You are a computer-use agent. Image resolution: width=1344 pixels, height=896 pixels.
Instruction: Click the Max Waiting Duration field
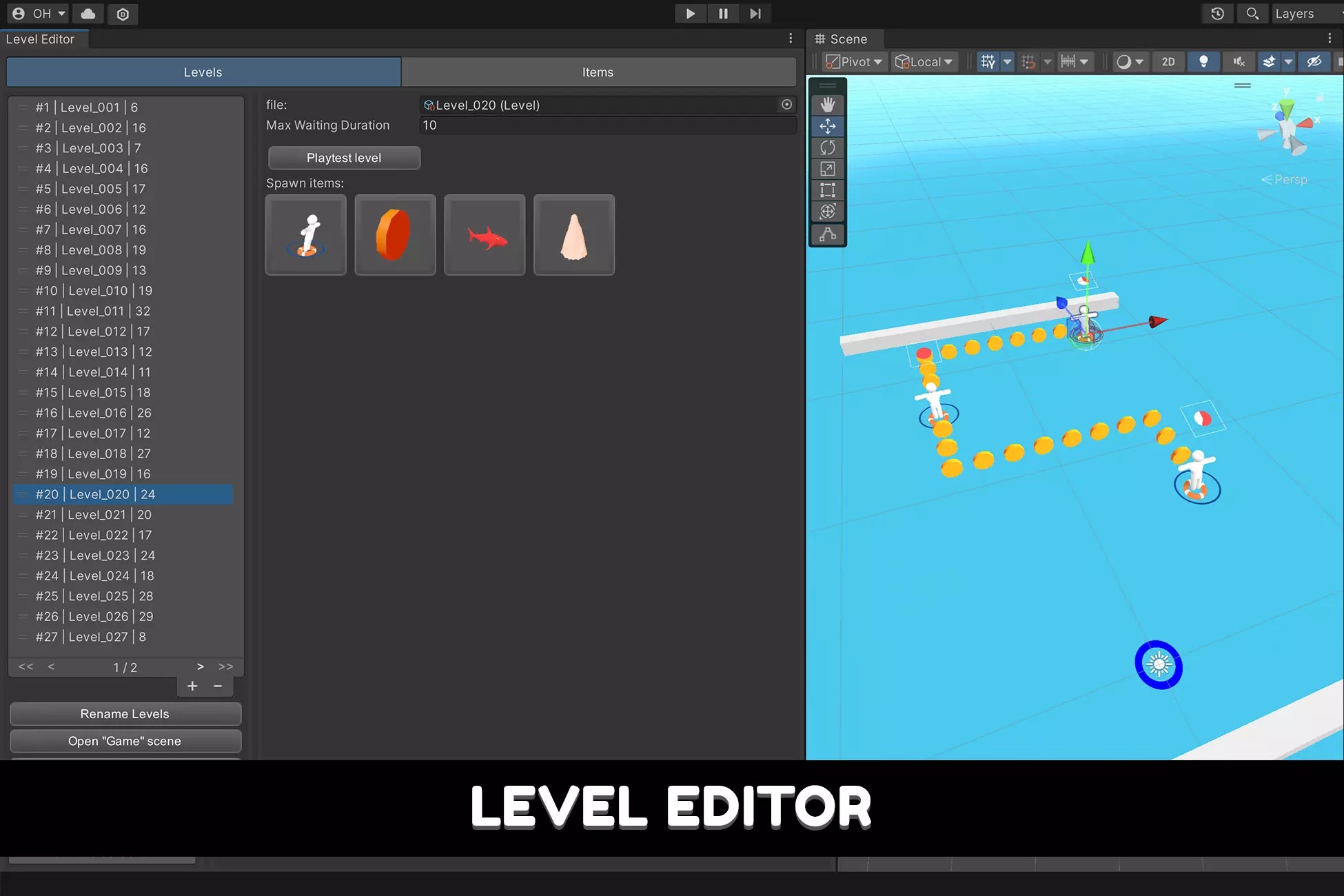608,125
